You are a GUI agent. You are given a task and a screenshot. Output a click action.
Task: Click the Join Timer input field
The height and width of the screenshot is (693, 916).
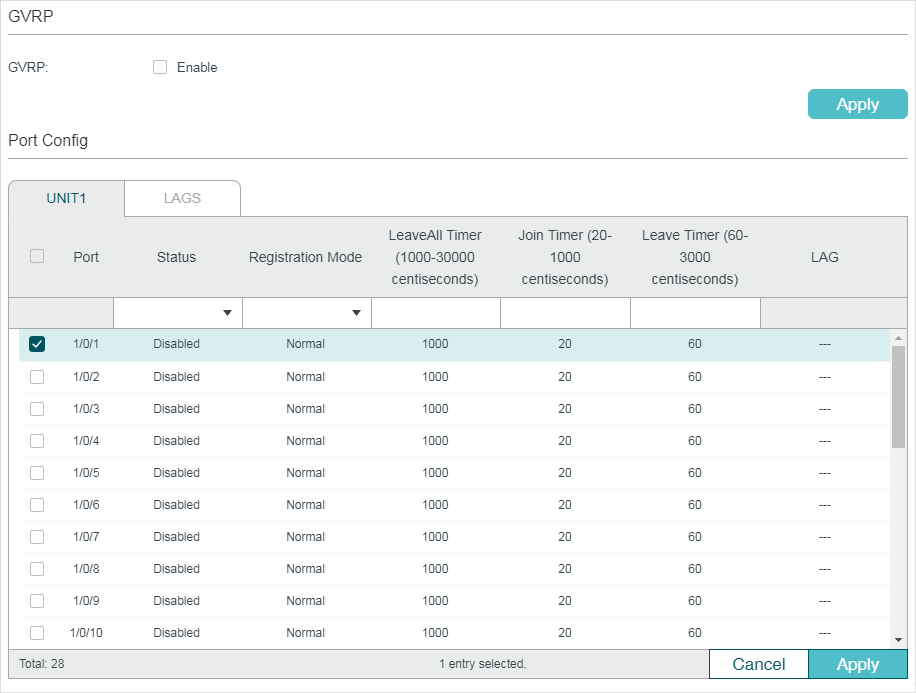point(565,313)
